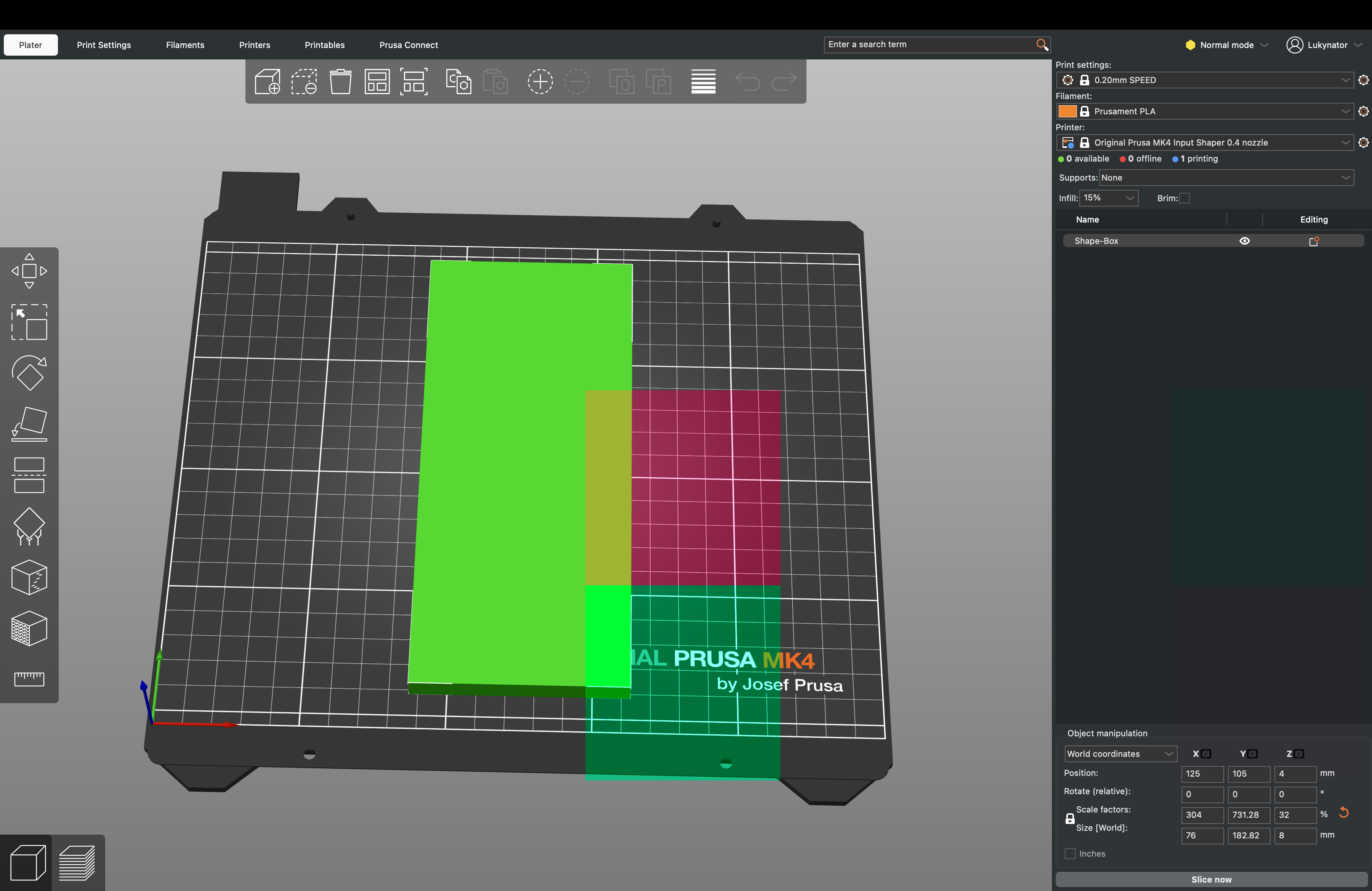The width and height of the screenshot is (1372, 891).
Task: Check the Inches checkbox
Action: (x=1071, y=854)
